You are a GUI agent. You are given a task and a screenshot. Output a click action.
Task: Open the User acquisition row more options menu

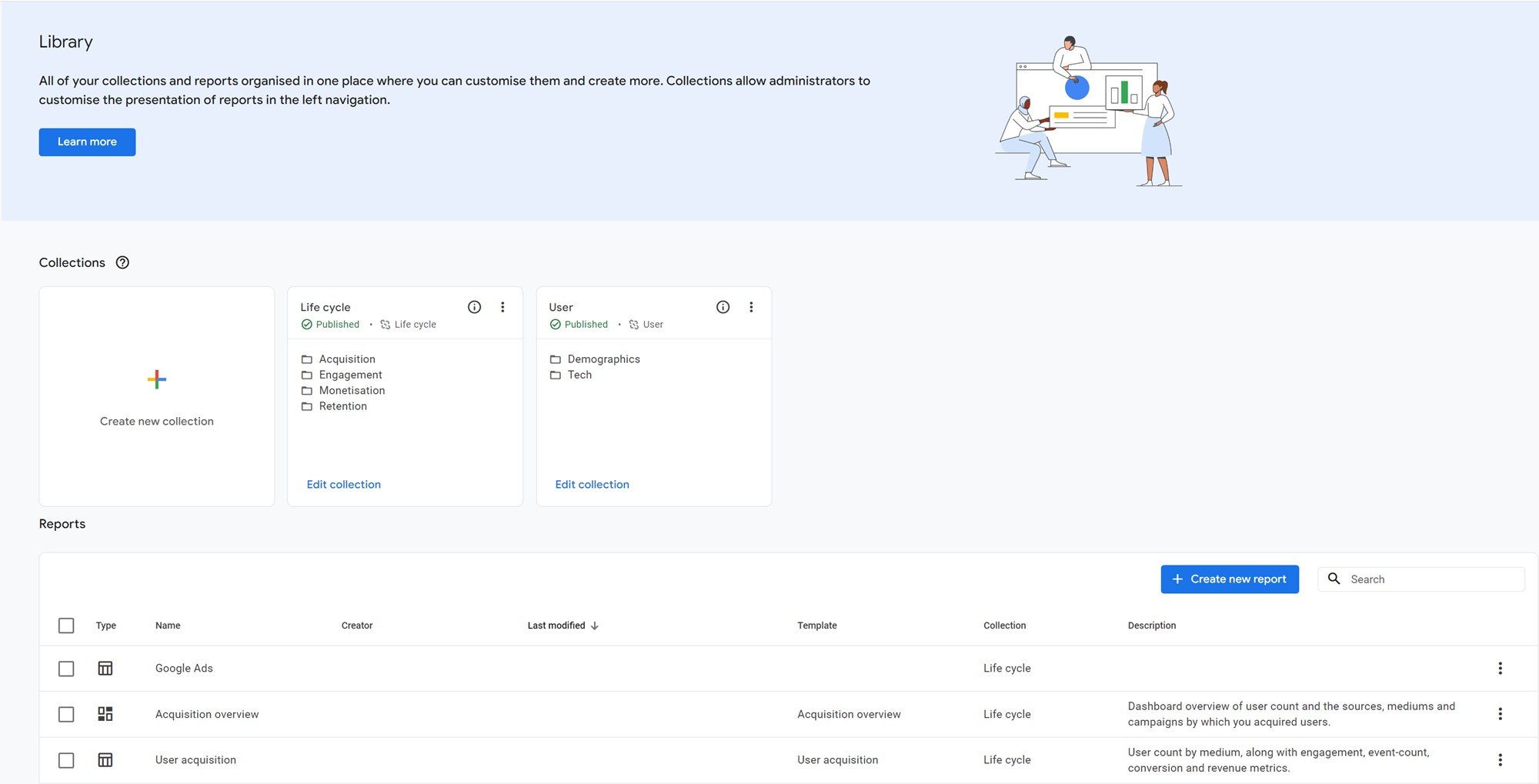coord(1500,760)
